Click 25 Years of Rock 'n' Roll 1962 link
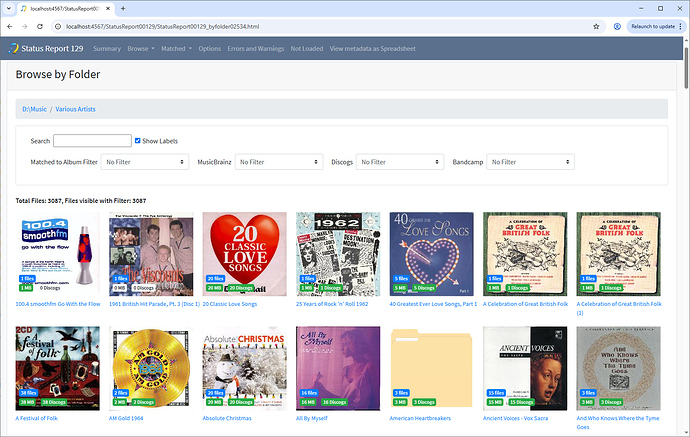690x437 pixels. tap(332, 304)
